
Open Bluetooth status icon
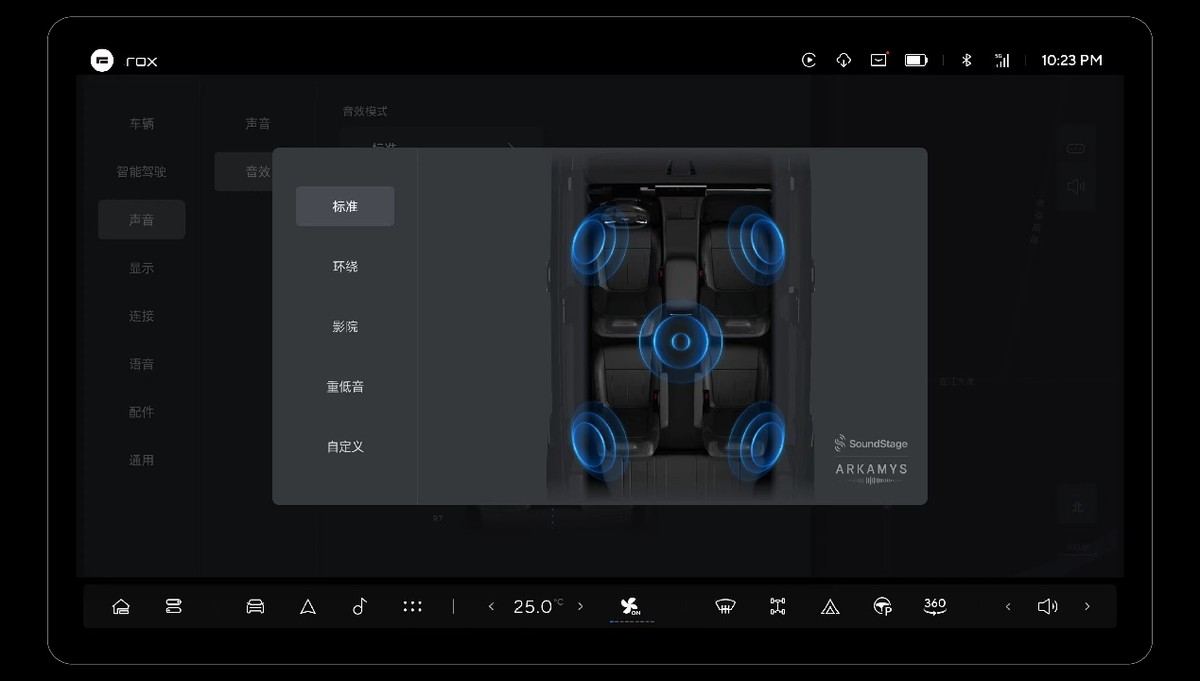966,60
